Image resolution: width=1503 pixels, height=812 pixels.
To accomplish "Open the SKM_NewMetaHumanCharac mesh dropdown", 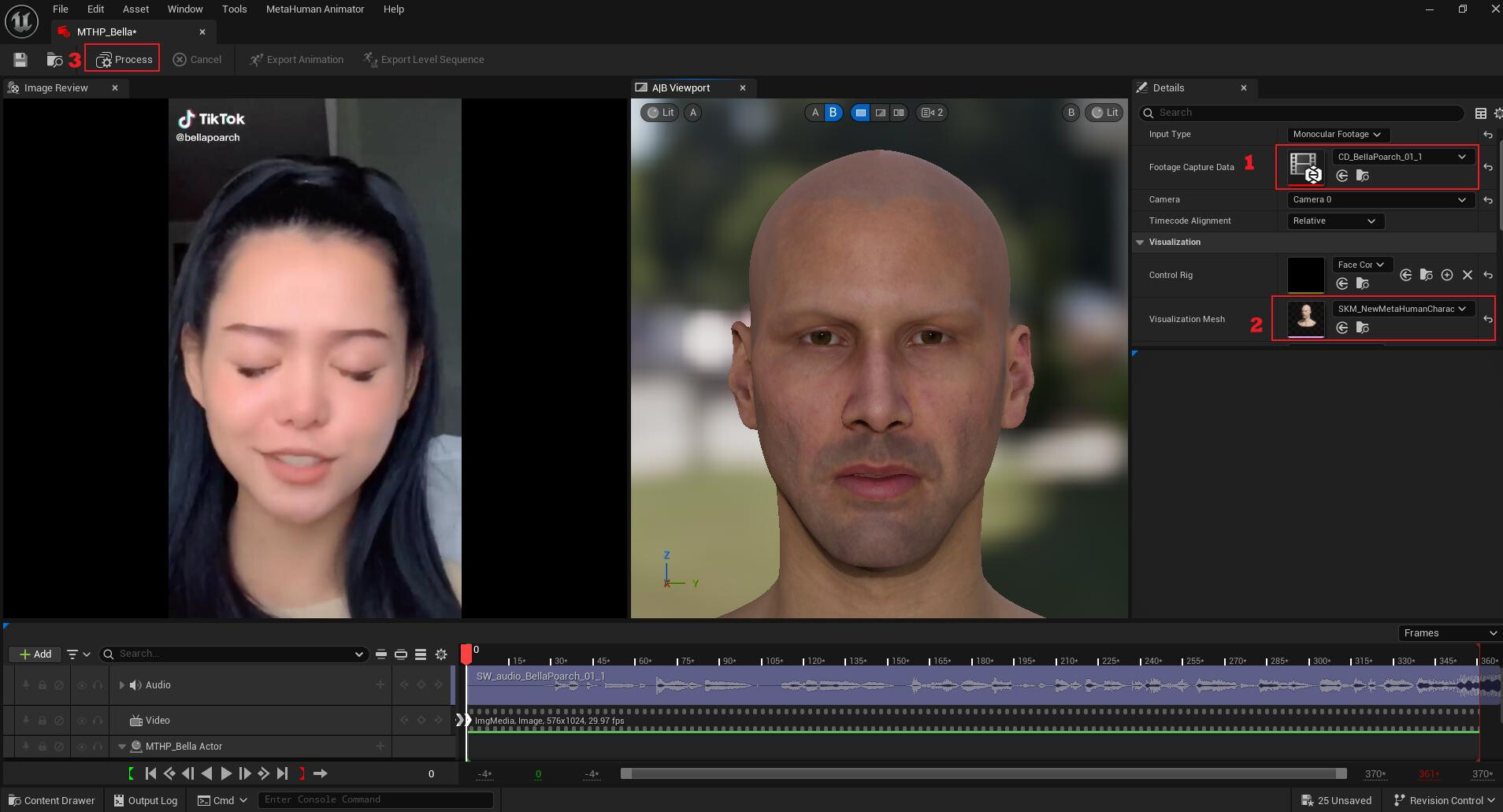I will click(x=1402, y=309).
